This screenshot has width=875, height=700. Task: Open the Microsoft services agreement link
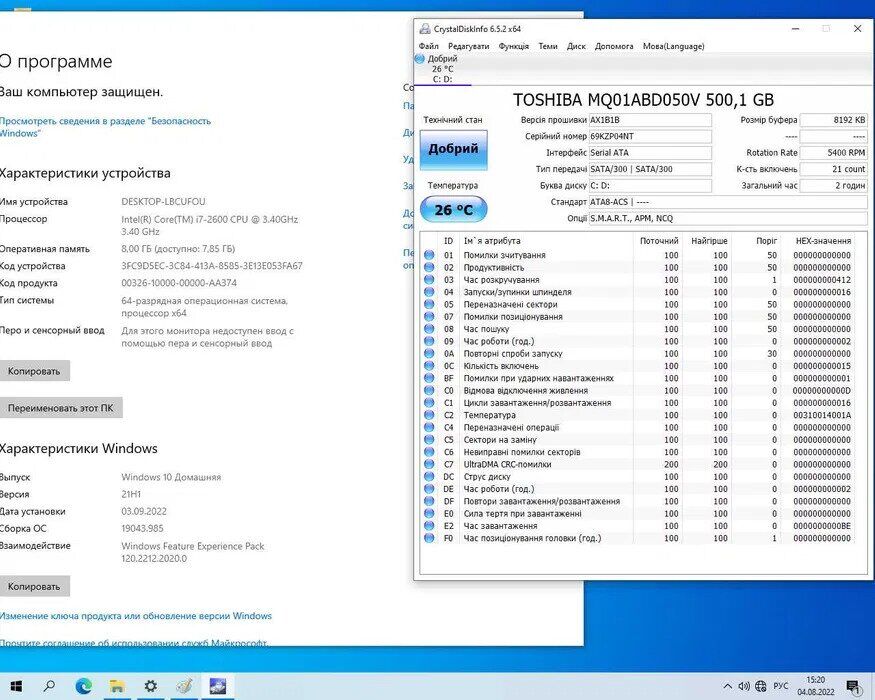click(x=133, y=643)
